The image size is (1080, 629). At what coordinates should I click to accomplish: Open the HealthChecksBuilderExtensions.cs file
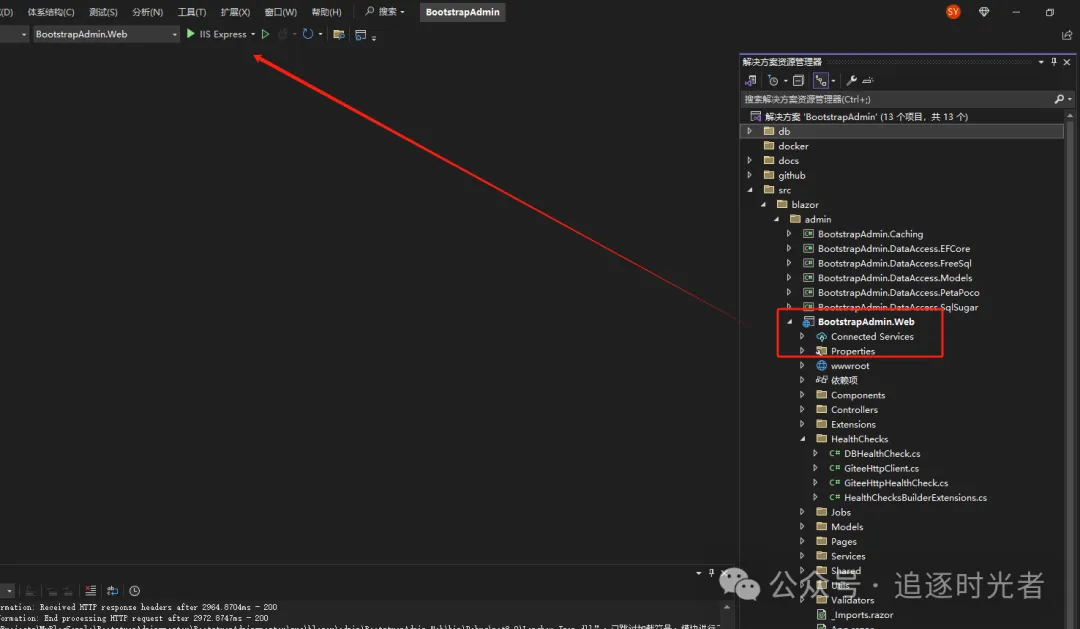915,497
